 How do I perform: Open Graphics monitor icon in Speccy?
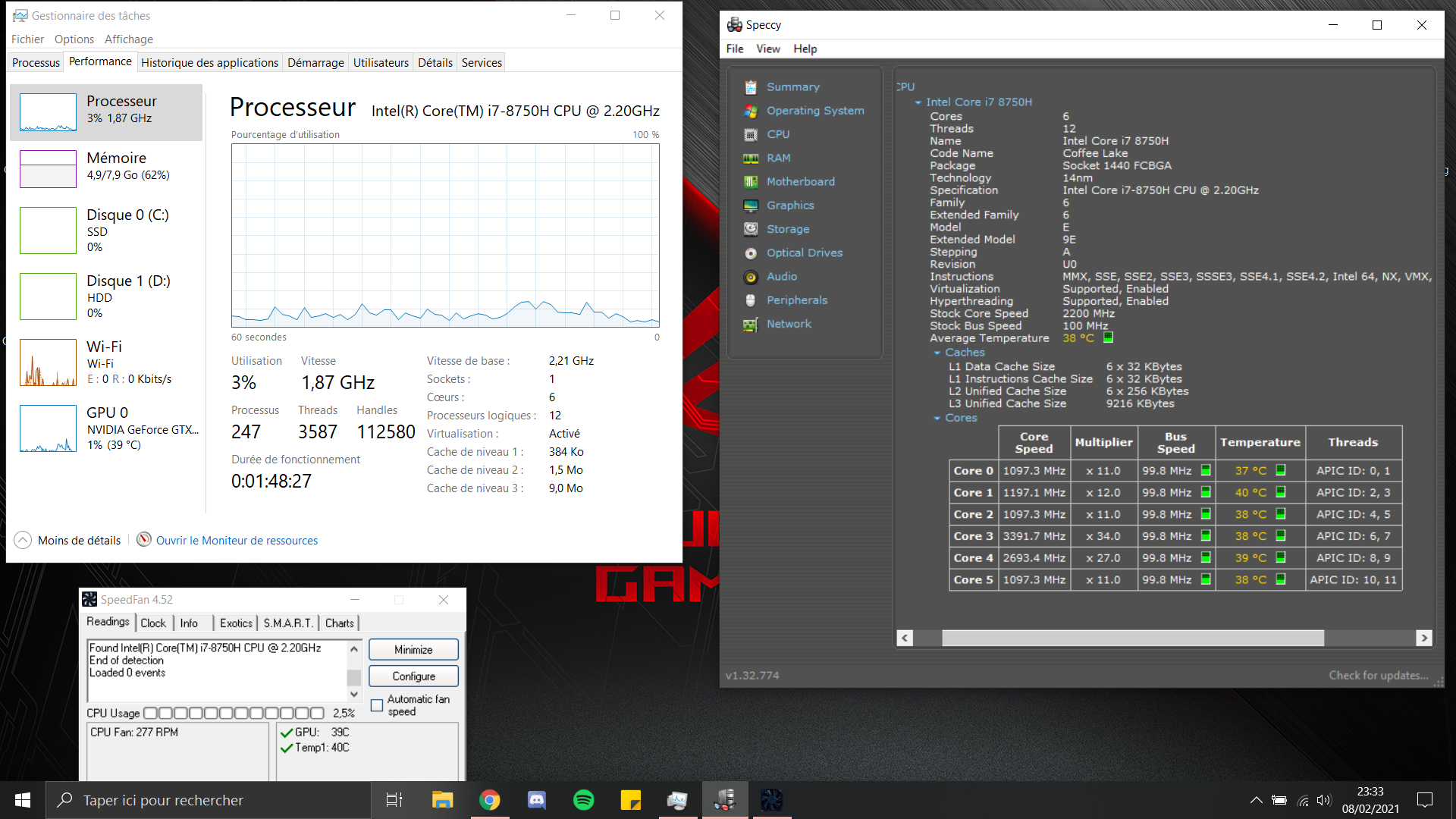tap(751, 206)
